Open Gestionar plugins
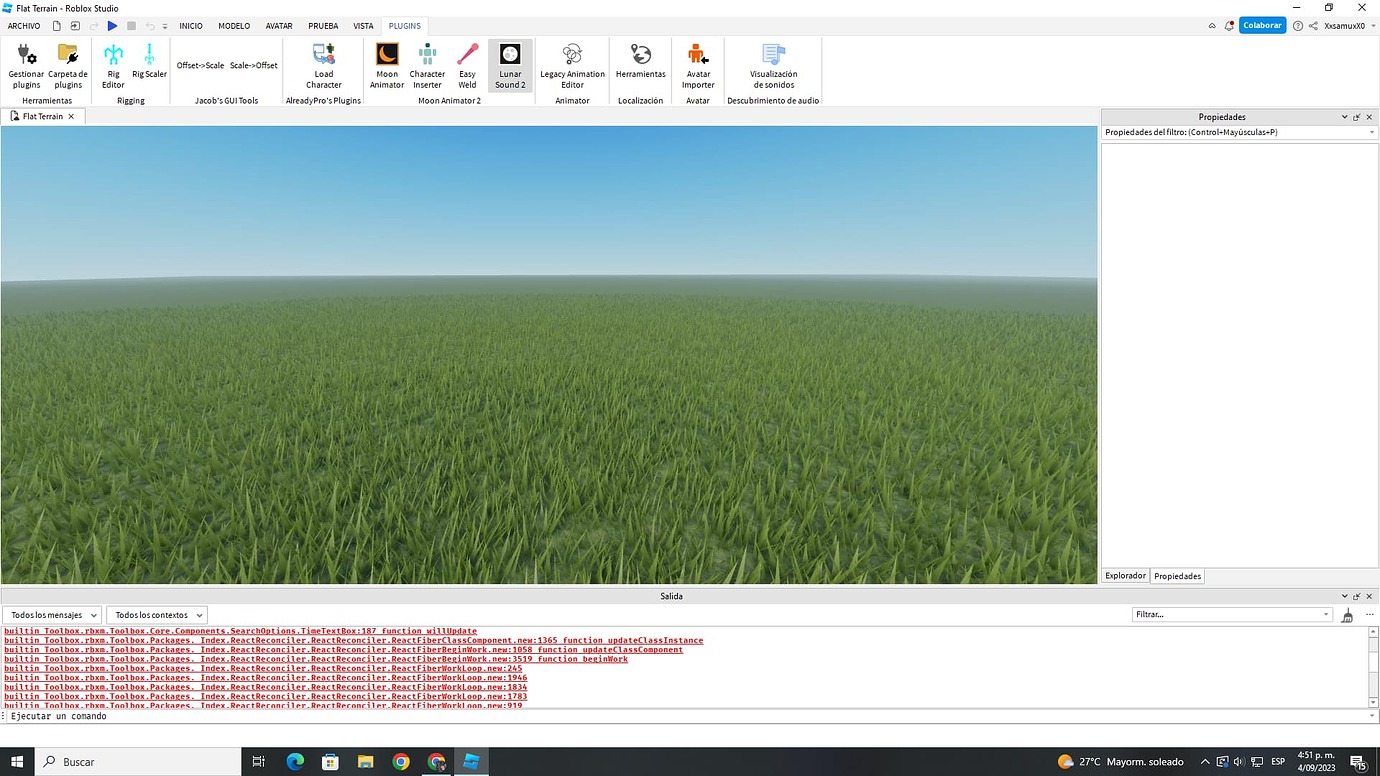The image size is (1380, 776). [25, 66]
